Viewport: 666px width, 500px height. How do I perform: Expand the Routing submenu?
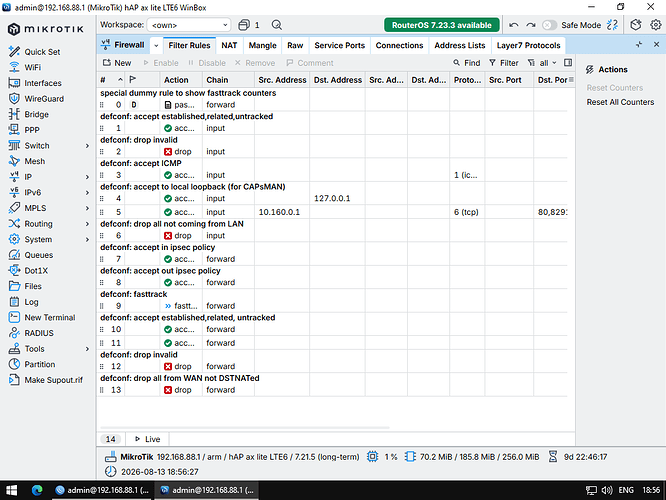87,224
